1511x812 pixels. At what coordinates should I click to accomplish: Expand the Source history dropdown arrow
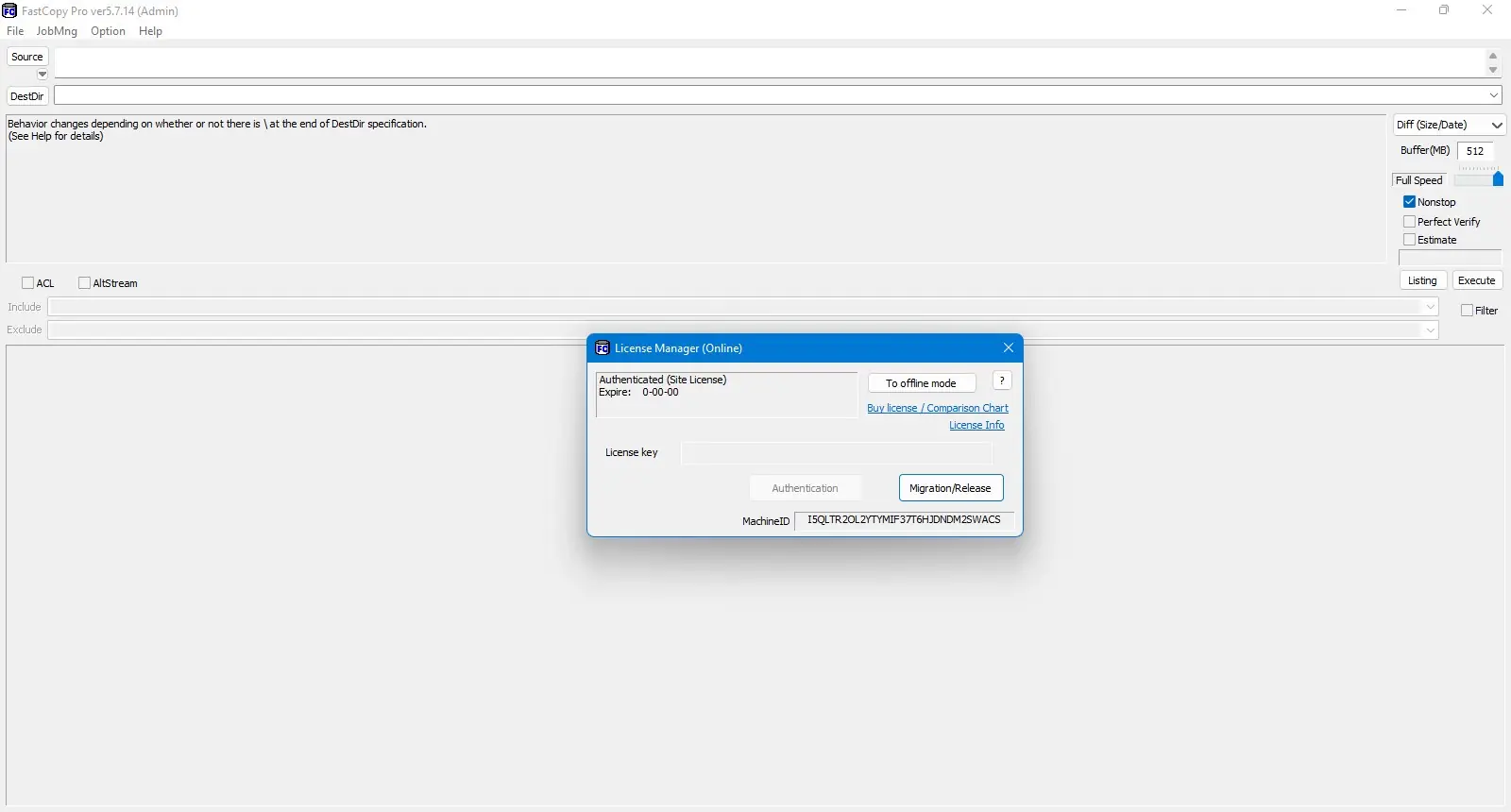click(42, 75)
